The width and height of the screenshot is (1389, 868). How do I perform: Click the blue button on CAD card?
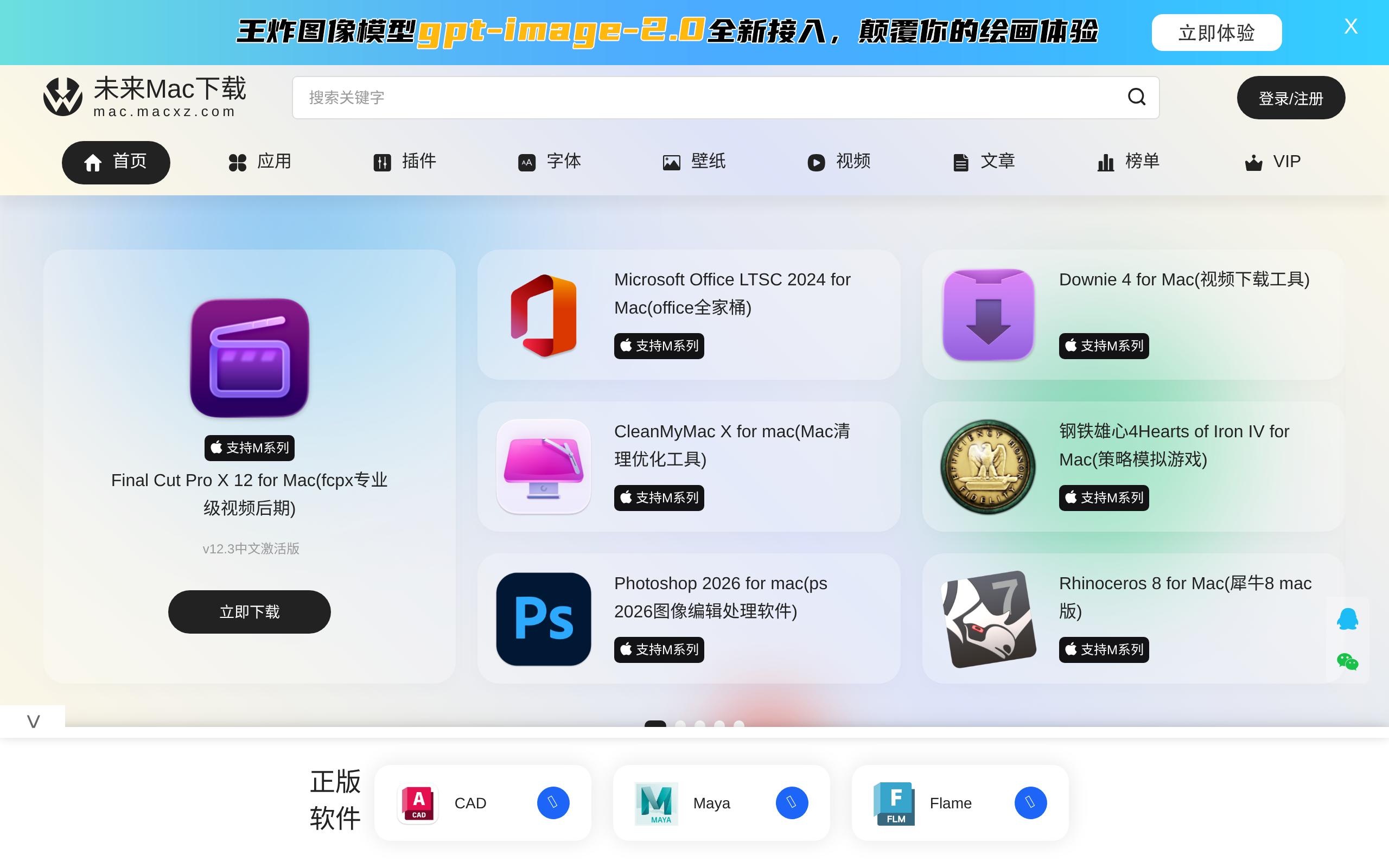[x=553, y=802]
